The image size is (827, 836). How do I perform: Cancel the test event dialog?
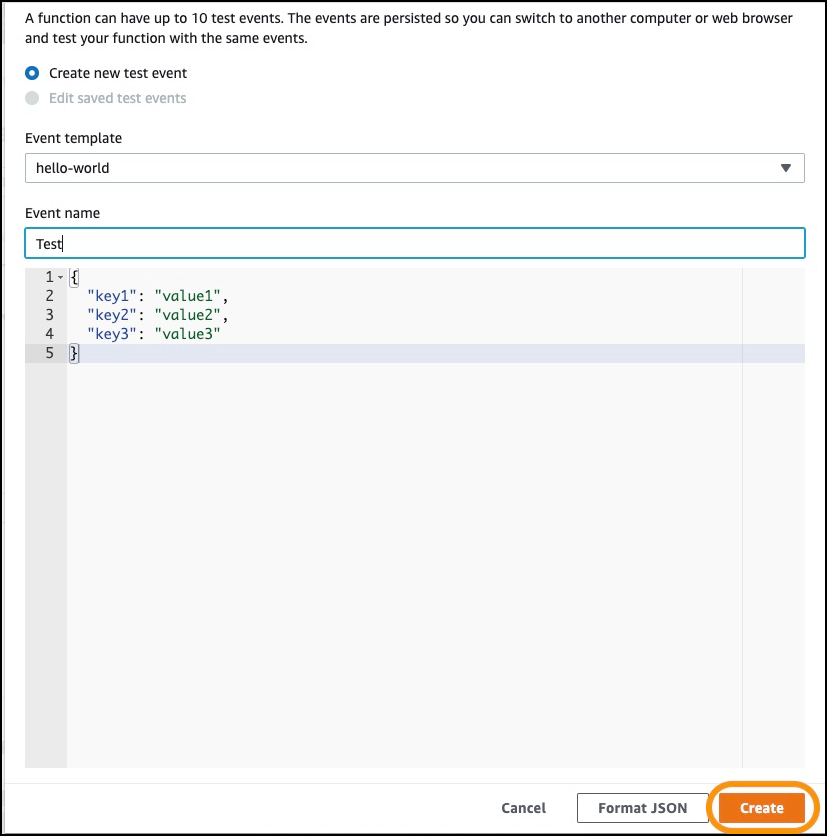point(523,808)
